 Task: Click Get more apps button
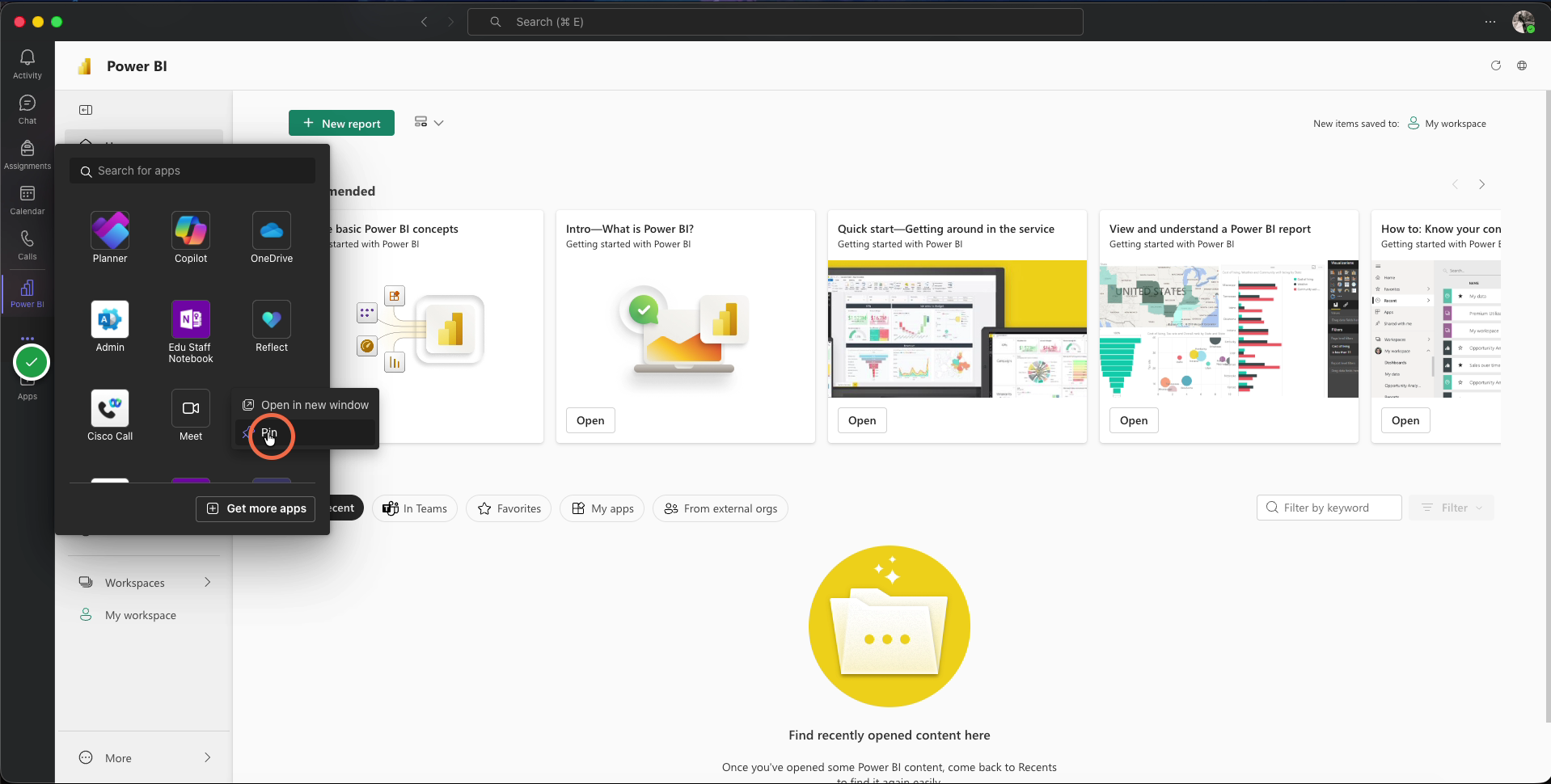256,508
